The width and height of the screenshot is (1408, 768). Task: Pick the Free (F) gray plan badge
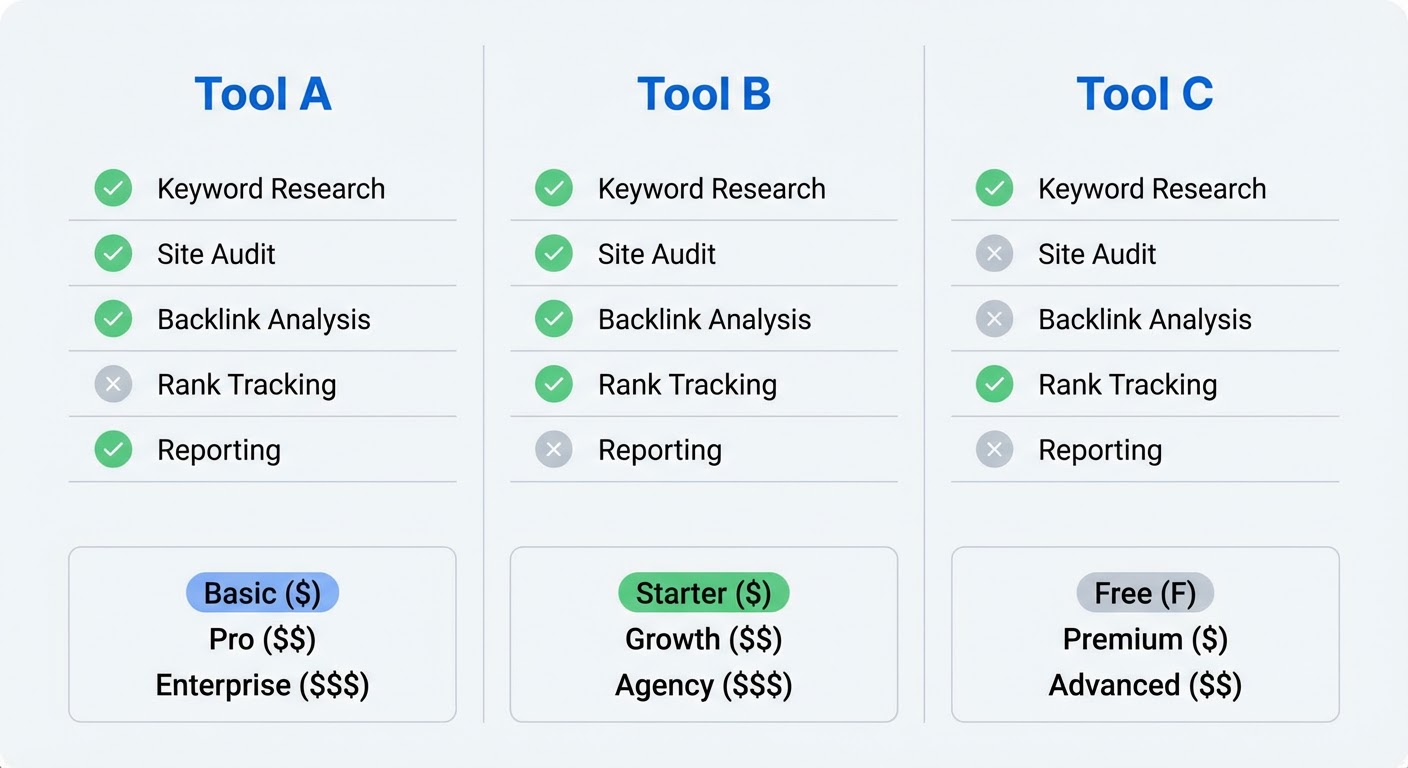point(1145,593)
